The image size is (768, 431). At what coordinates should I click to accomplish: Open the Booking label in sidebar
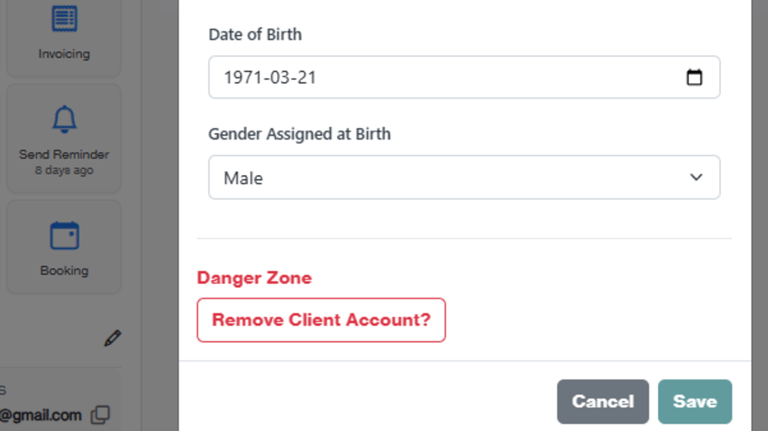coord(64,270)
